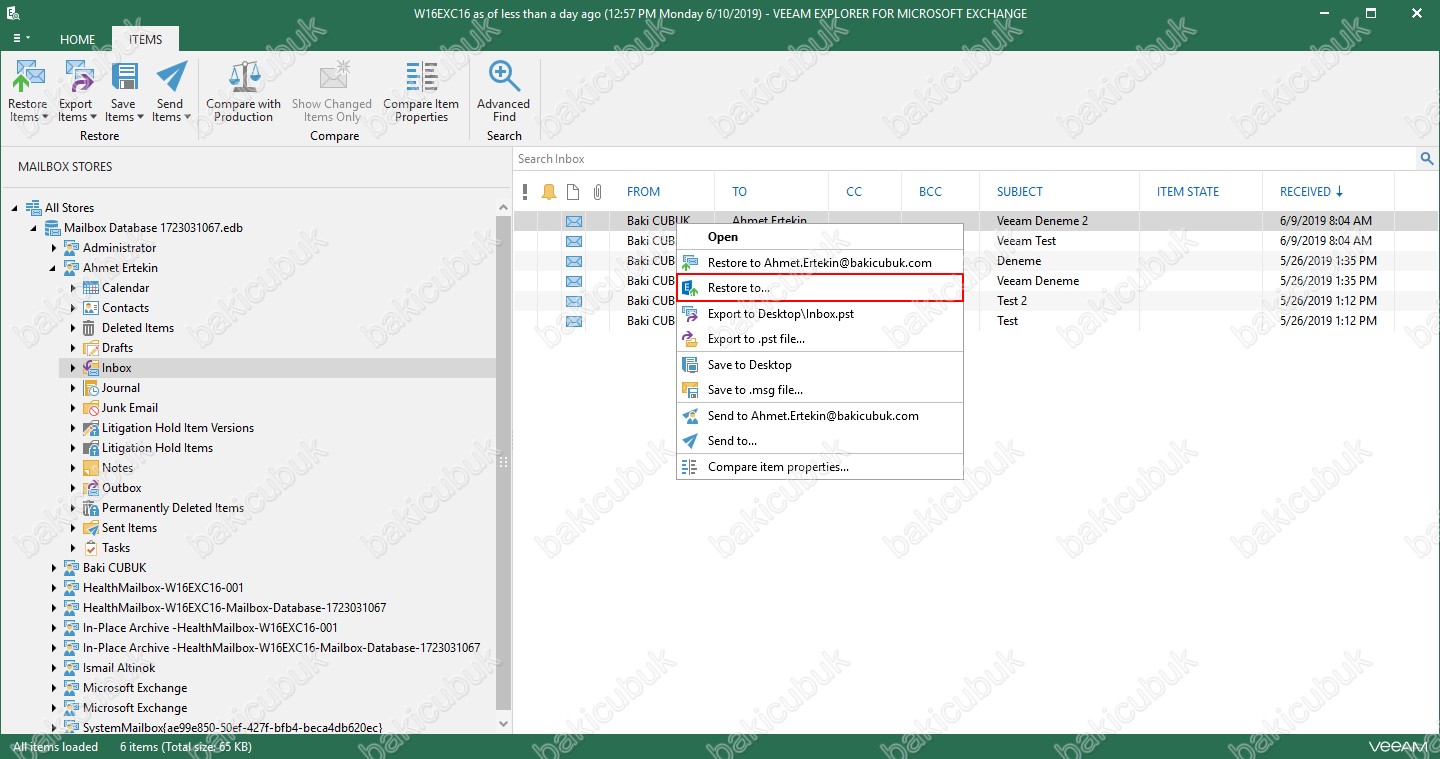Select HealthMailbox-W16EXC16-001 mailbox
Image resolution: width=1440 pixels, height=759 pixels.
163,588
